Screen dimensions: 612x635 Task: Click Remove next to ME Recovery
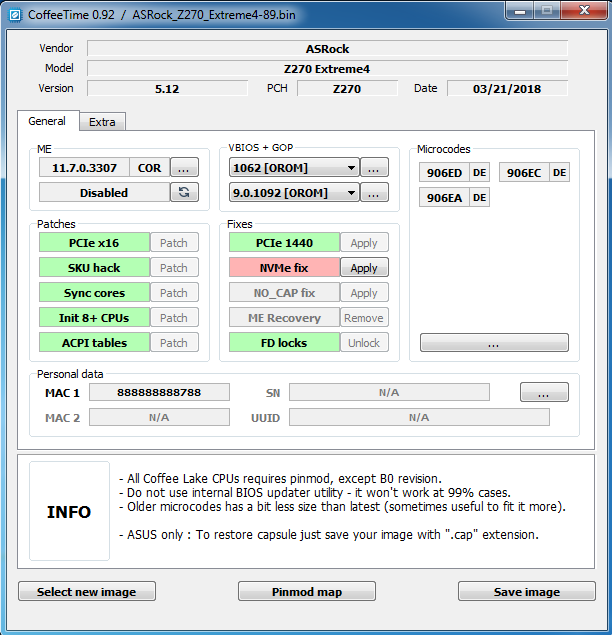364,318
